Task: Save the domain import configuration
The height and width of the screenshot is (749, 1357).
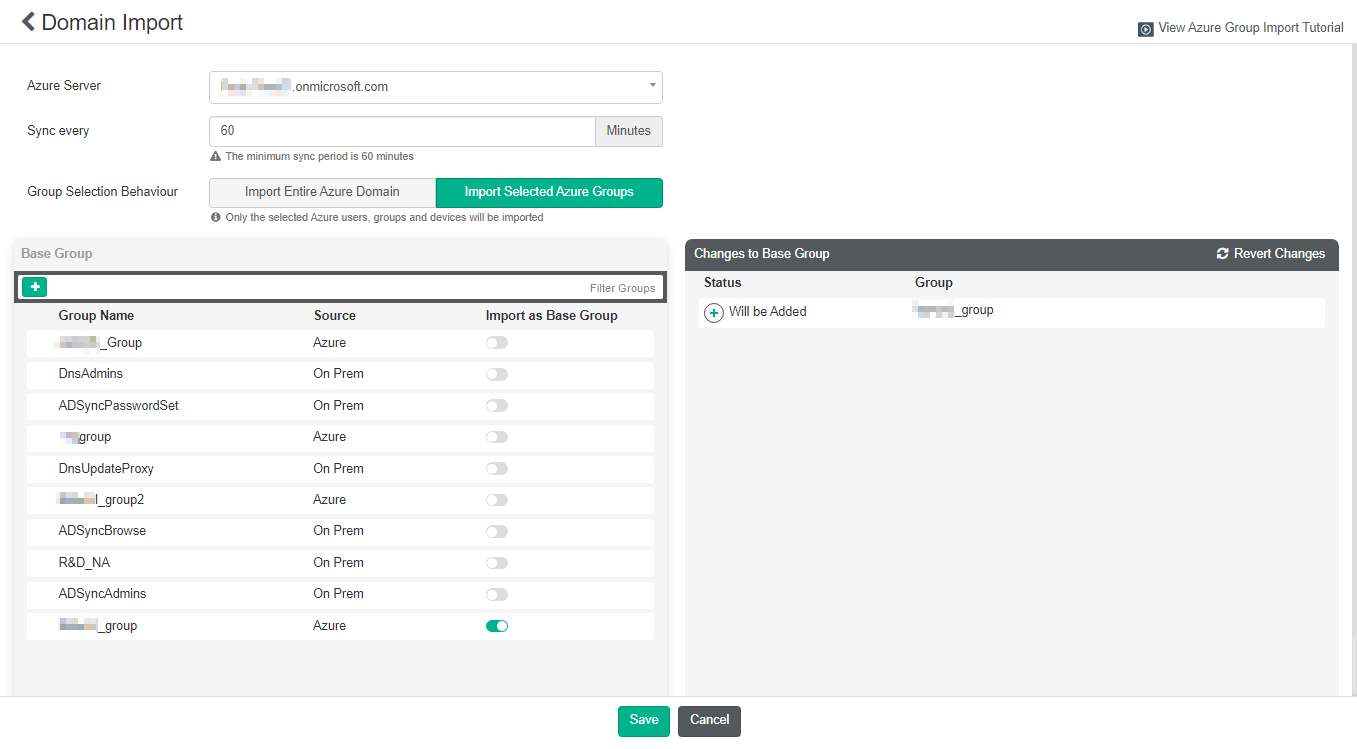Action: (643, 720)
